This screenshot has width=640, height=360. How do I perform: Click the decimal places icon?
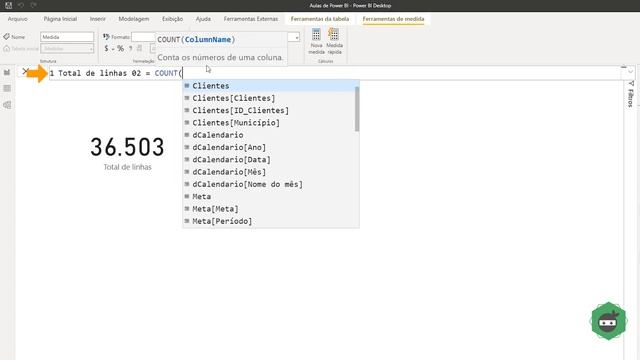(x=140, y=48)
